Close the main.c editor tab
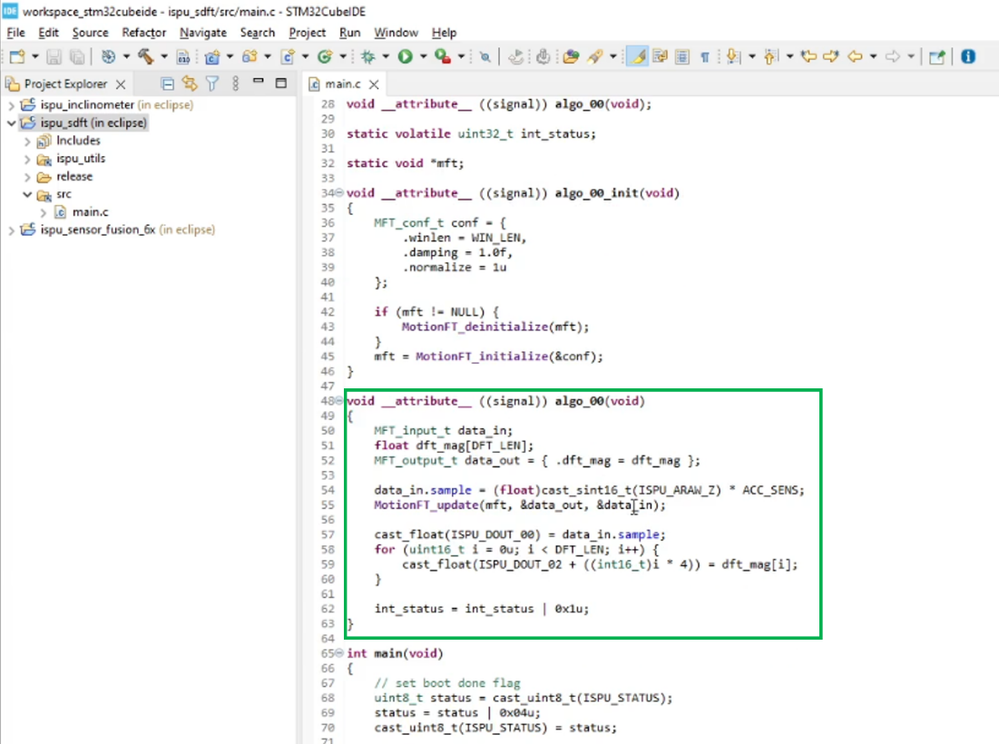This screenshot has width=999, height=744. click(374, 84)
